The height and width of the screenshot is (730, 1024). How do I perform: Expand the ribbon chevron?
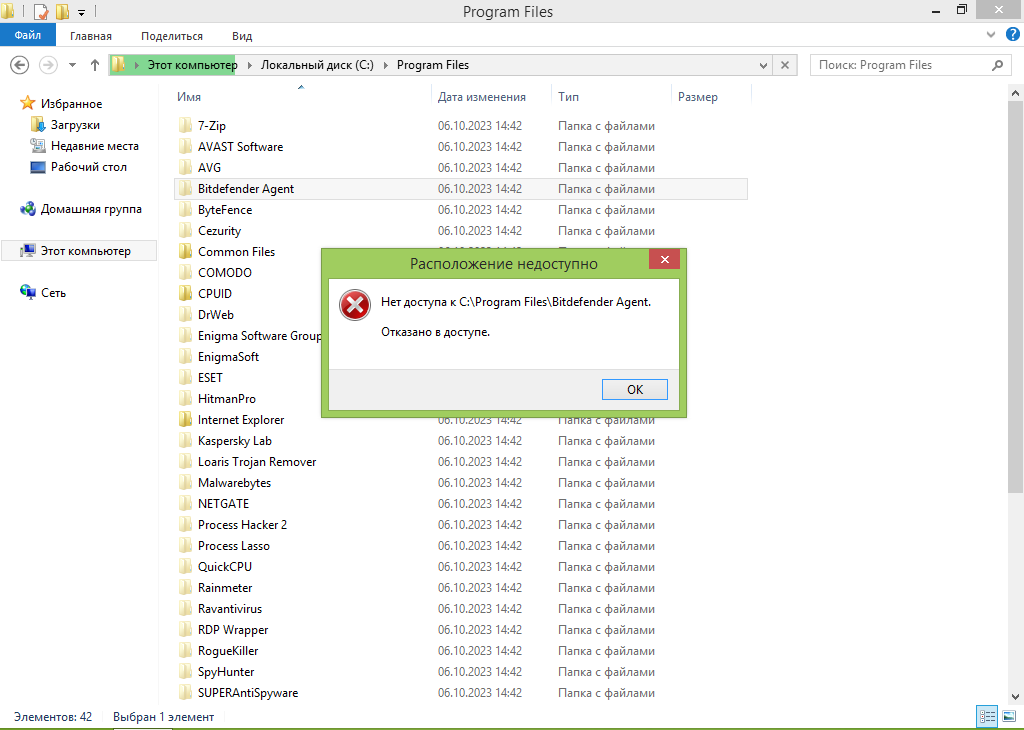991,35
